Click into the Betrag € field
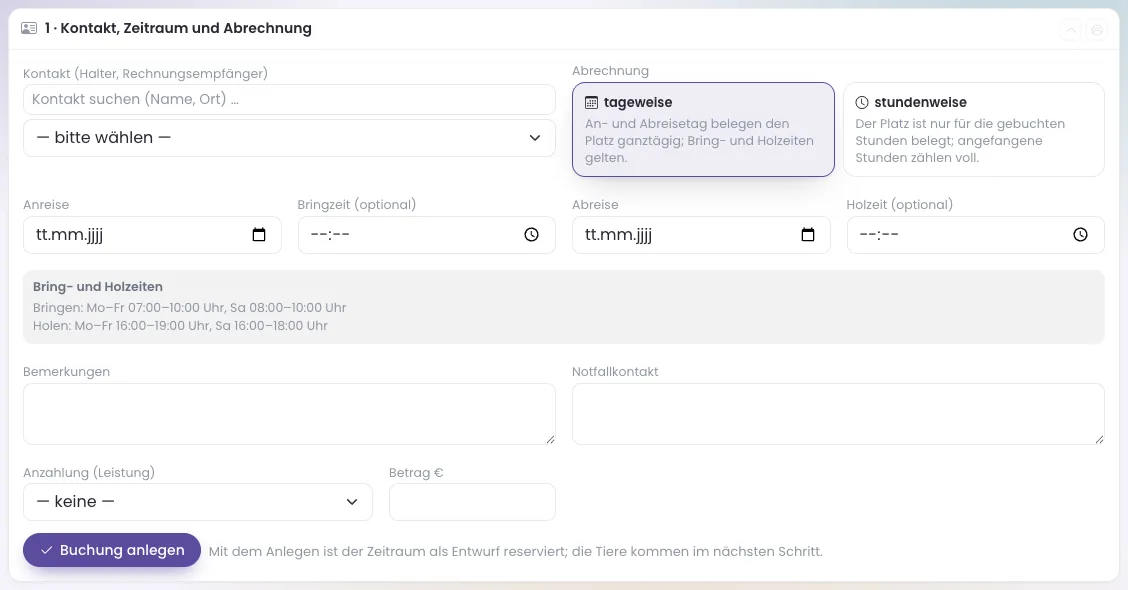 pos(472,502)
